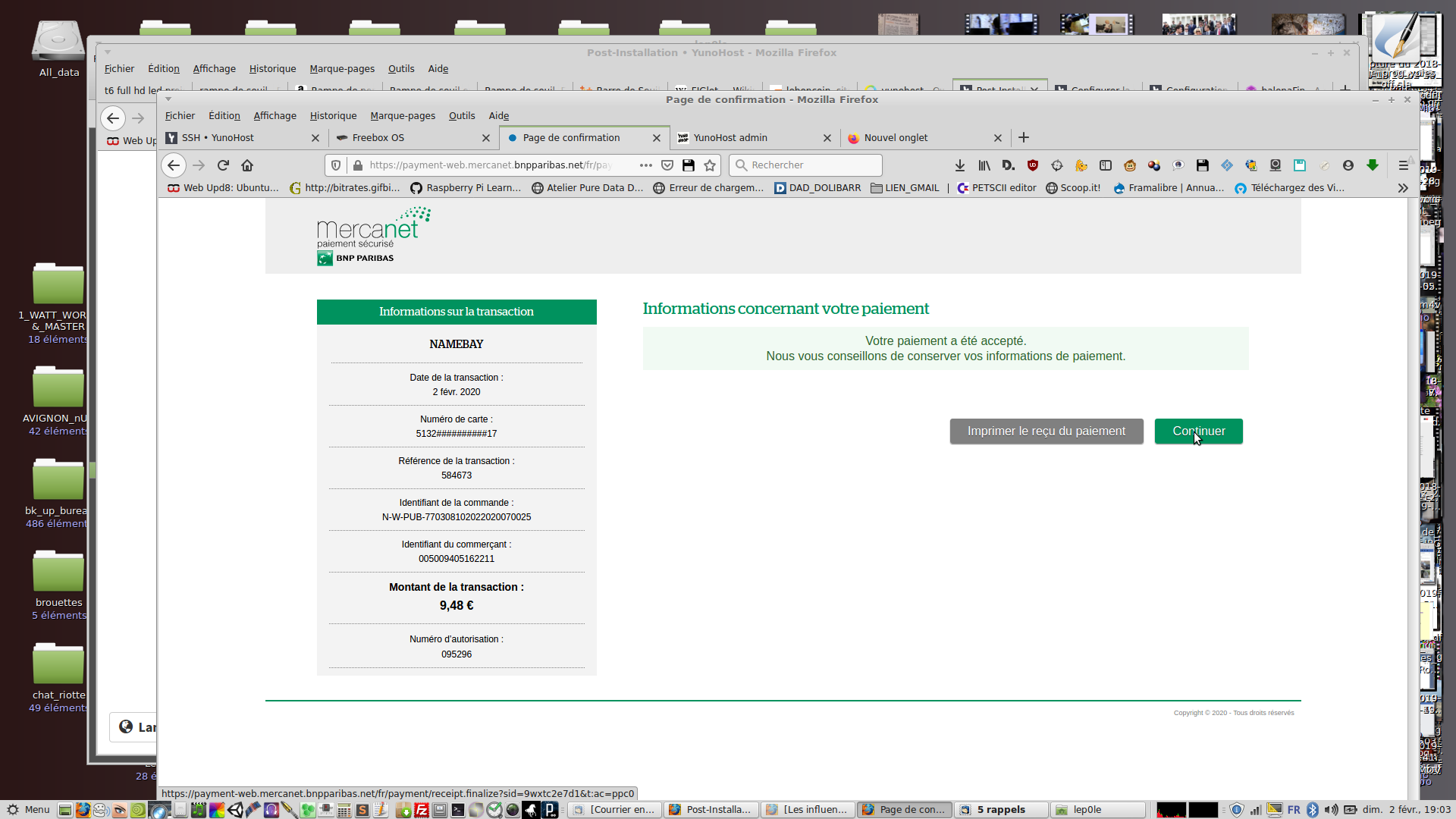This screenshot has height=819, width=1456.
Task: Go to Firefox home page
Action: coord(247,165)
